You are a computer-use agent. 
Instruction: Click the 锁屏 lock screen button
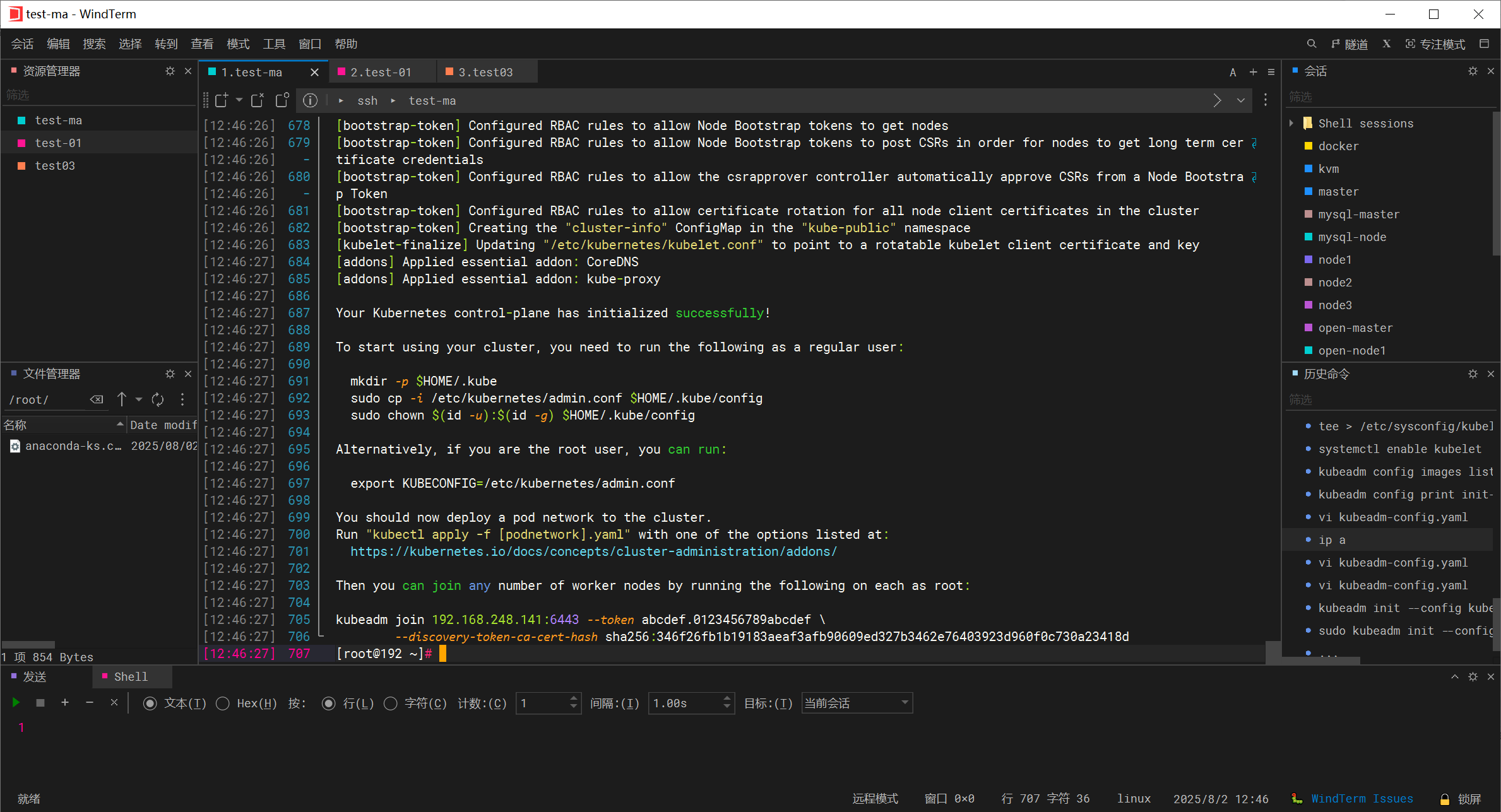(x=1461, y=799)
